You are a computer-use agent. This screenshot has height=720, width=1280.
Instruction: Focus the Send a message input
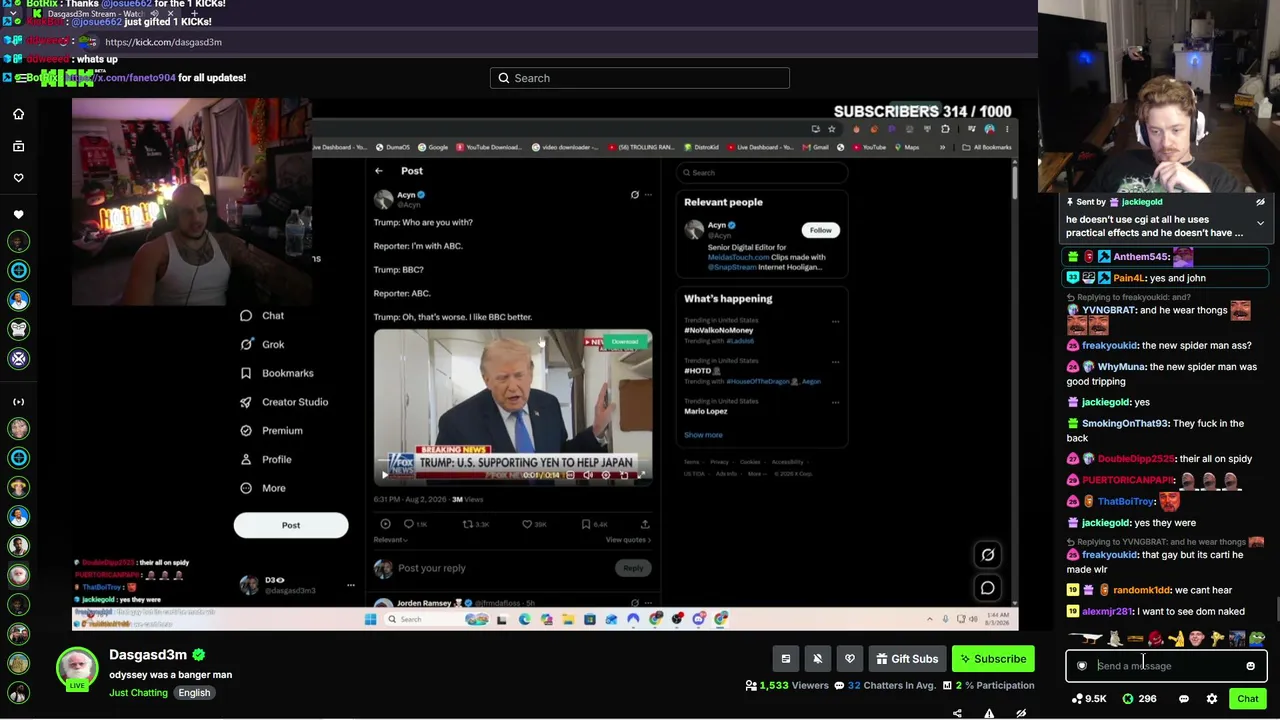pos(1166,666)
